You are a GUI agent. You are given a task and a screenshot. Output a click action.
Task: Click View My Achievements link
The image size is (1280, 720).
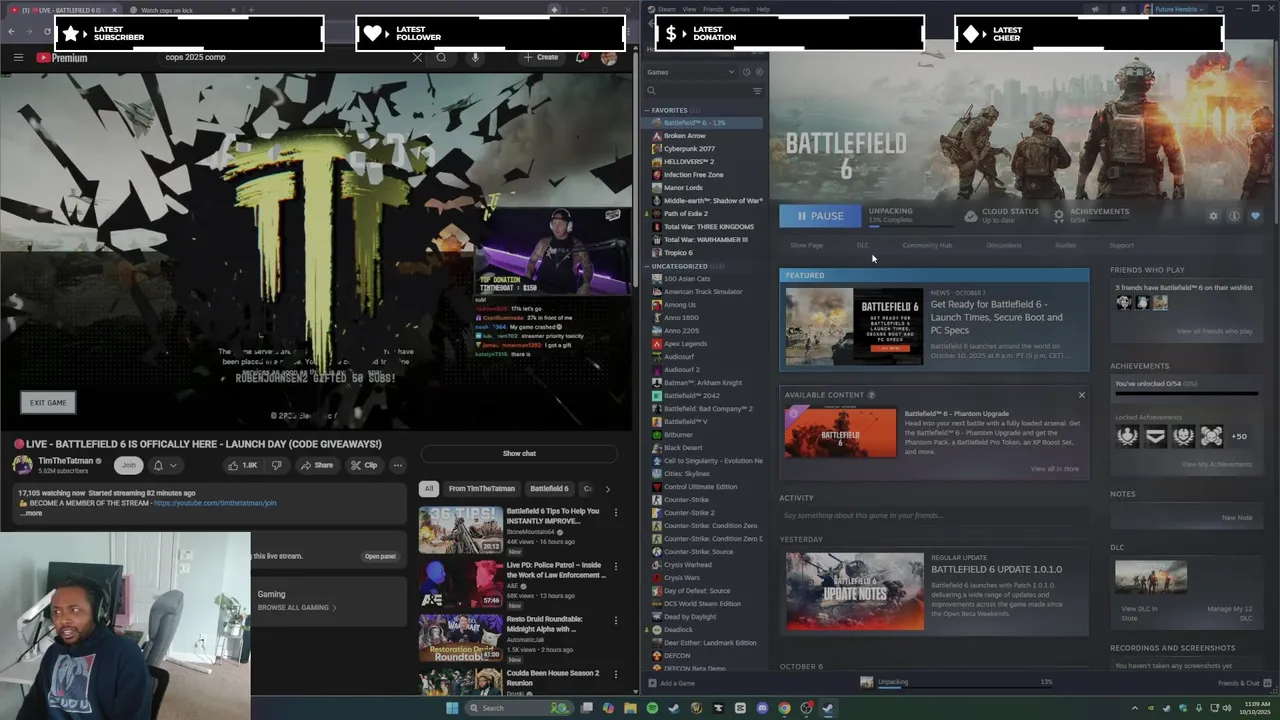(x=1217, y=464)
